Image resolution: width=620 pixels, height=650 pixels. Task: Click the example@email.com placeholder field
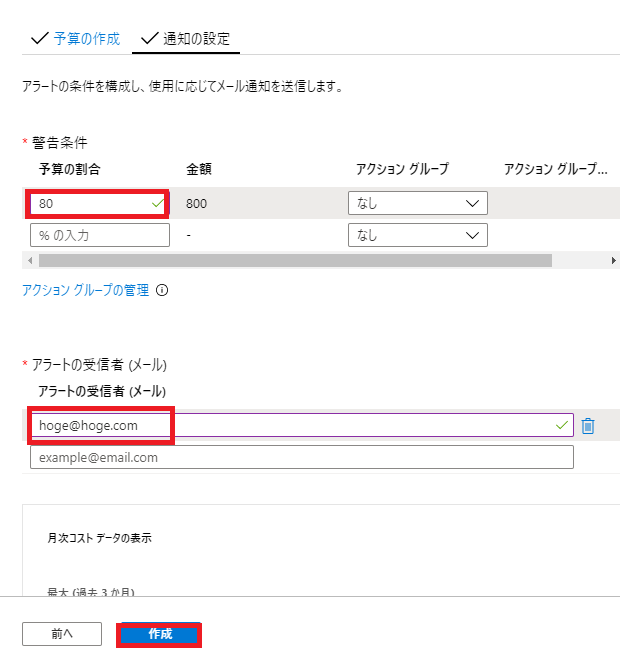tap(302, 457)
